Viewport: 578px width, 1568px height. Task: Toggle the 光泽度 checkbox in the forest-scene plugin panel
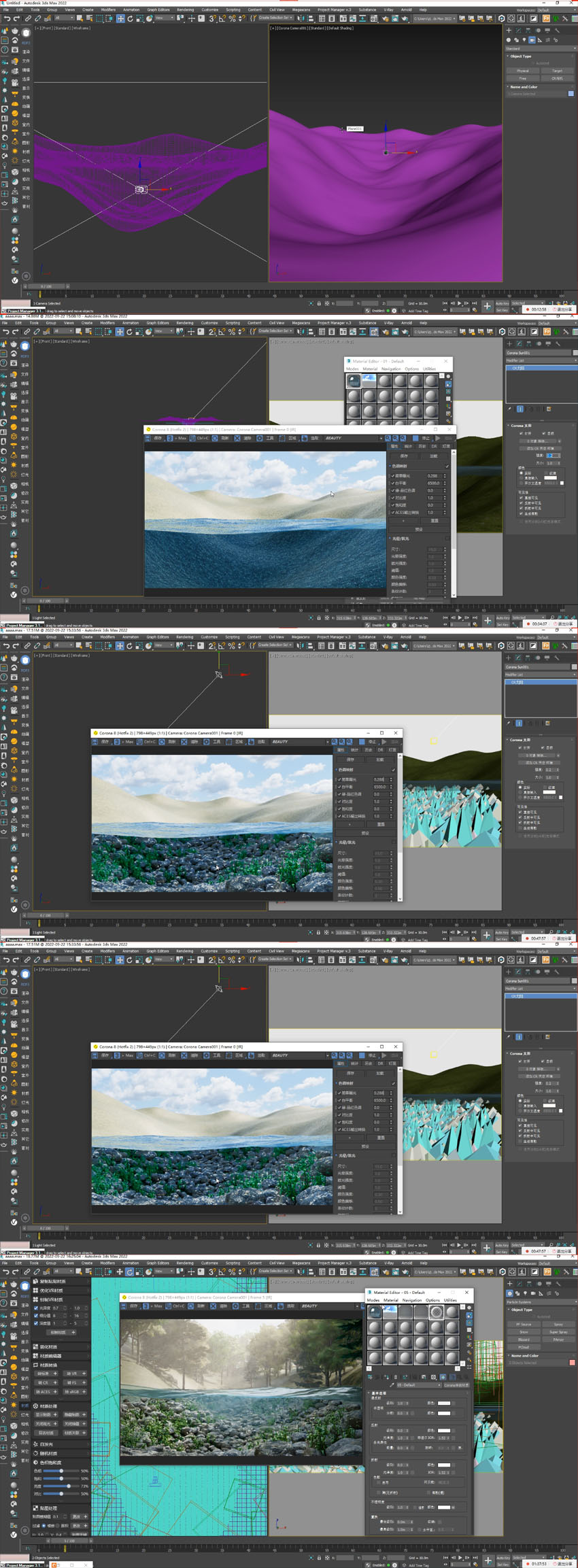tap(36, 1308)
